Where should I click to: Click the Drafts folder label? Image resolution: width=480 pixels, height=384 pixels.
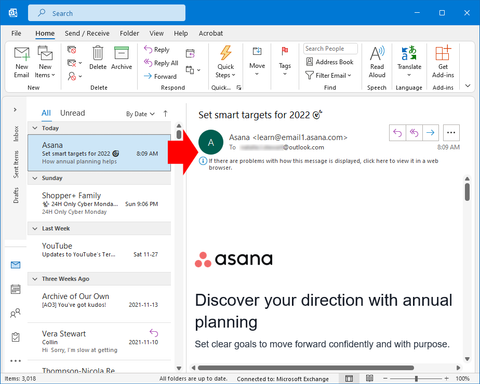16,195
